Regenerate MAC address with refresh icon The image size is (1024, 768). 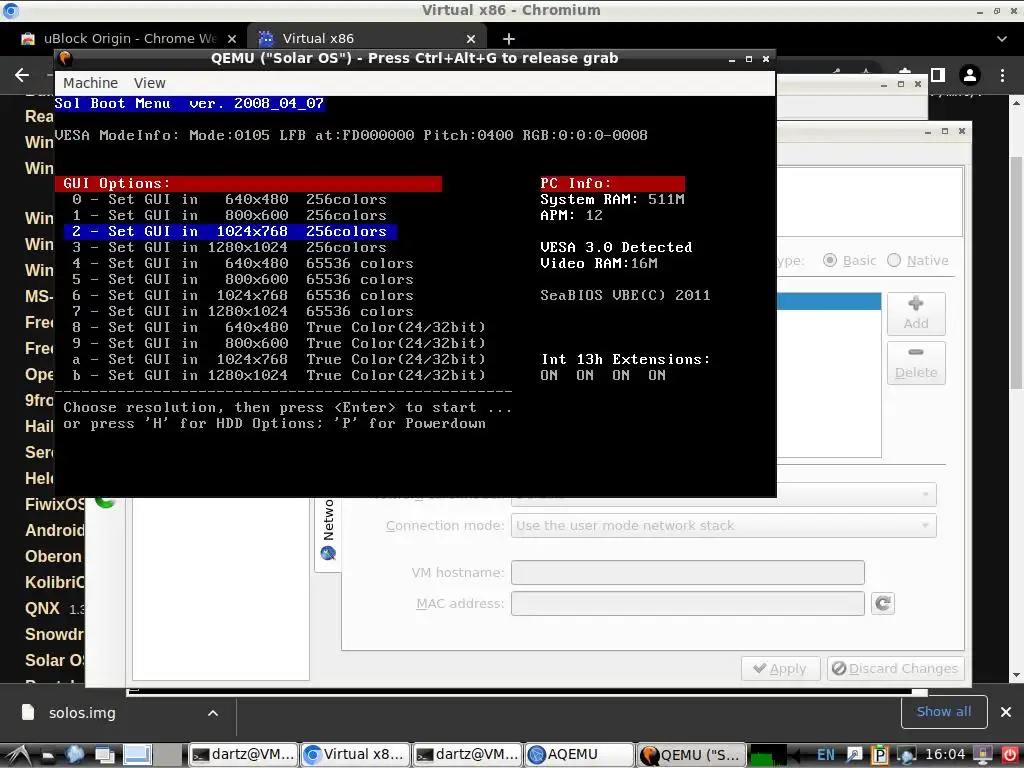pos(882,603)
